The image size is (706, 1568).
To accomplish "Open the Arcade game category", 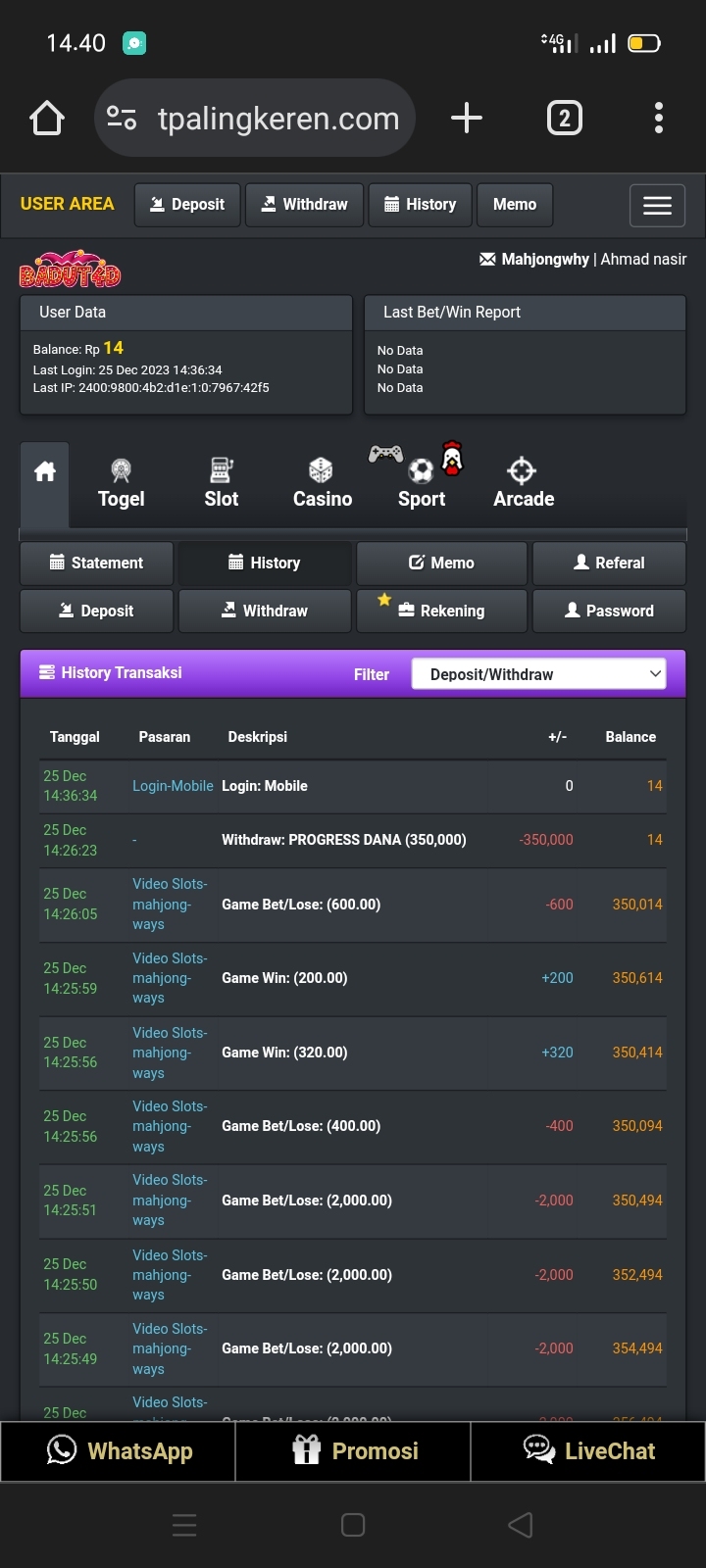I will coord(524,484).
